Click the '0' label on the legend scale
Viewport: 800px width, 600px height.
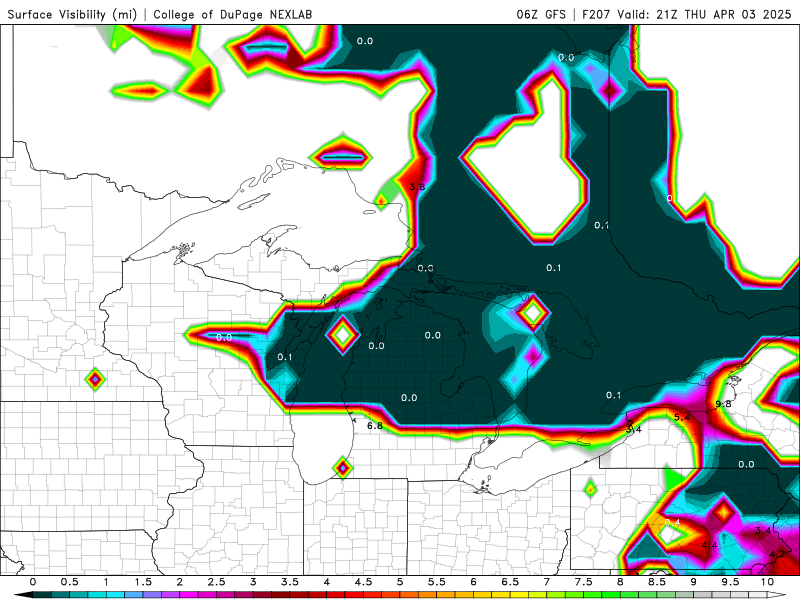click(33, 582)
